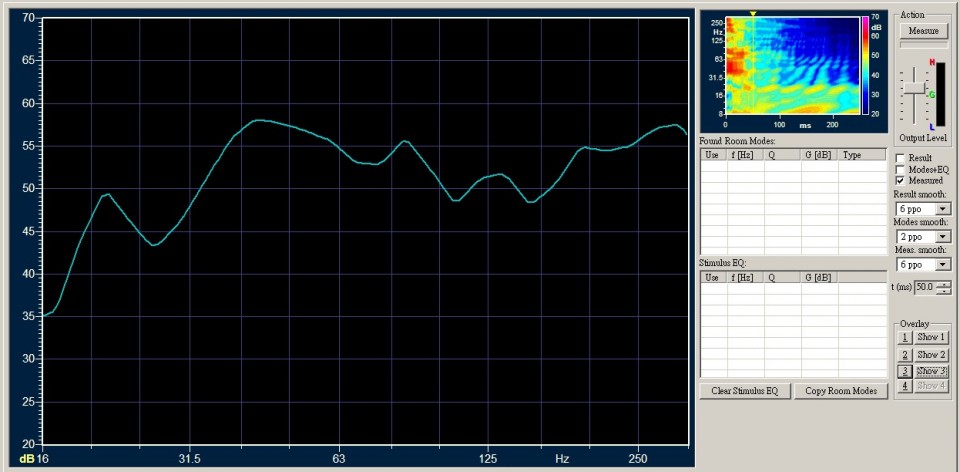
Task: Click the response curve peak near 58 dB
Action: [260, 120]
